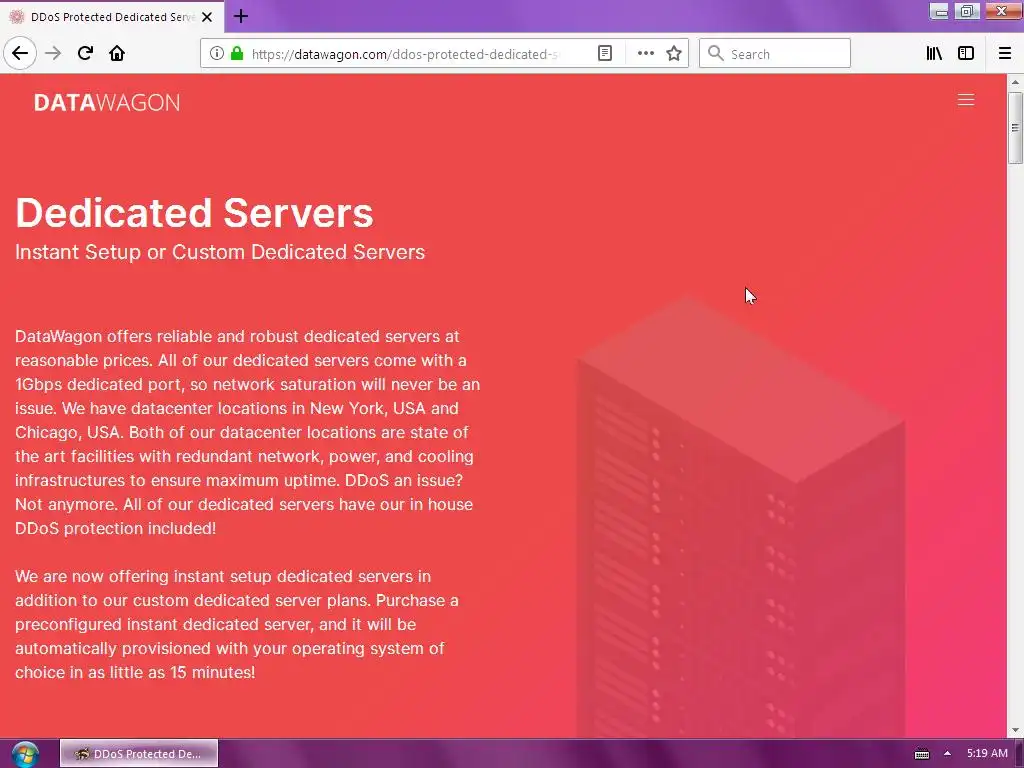The width and height of the screenshot is (1024, 768).
Task: Open a new browser tab
Action: [240, 16]
